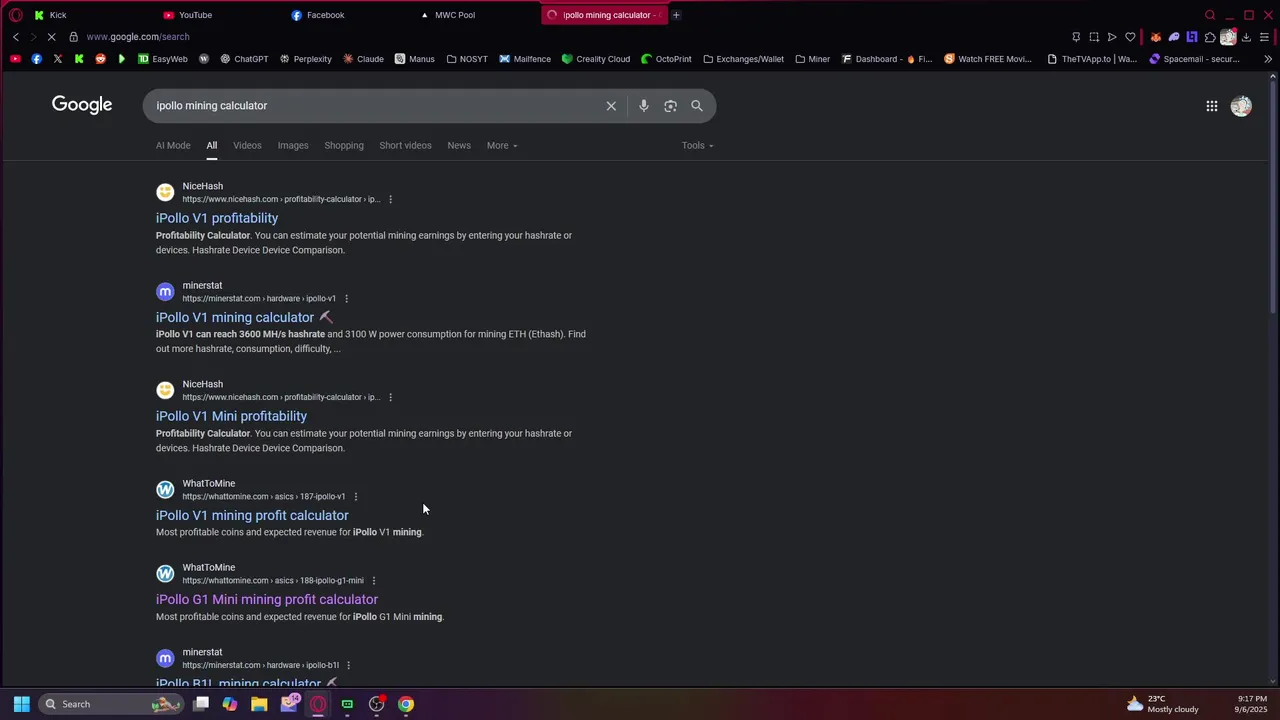Open Chrome from the taskbar
This screenshot has width=1280, height=720.
coord(406,704)
